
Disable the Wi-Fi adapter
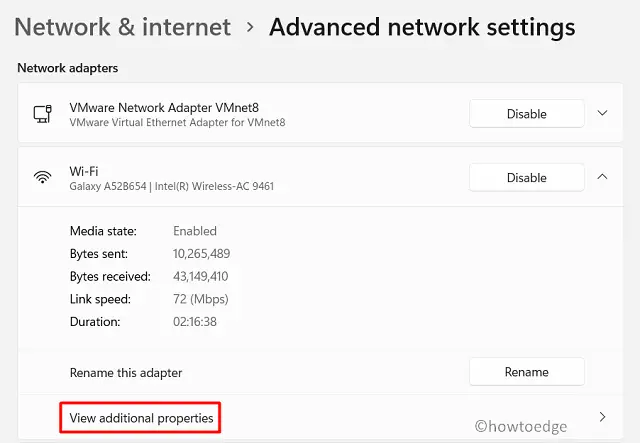pos(526,178)
